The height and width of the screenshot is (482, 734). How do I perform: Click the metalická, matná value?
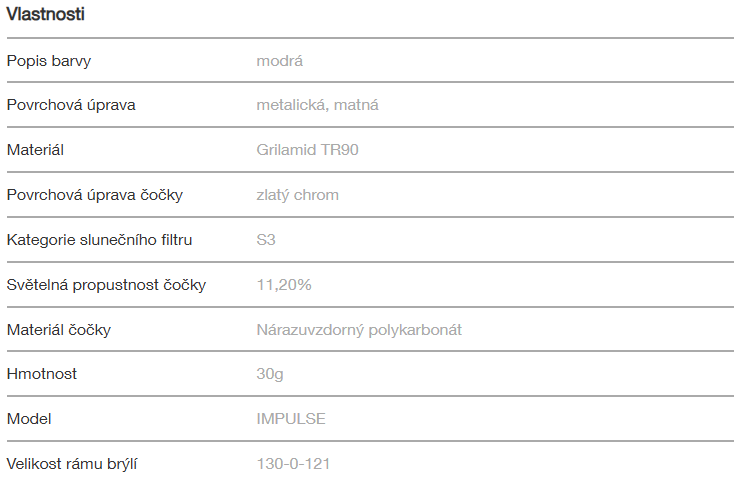tap(317, 105)
